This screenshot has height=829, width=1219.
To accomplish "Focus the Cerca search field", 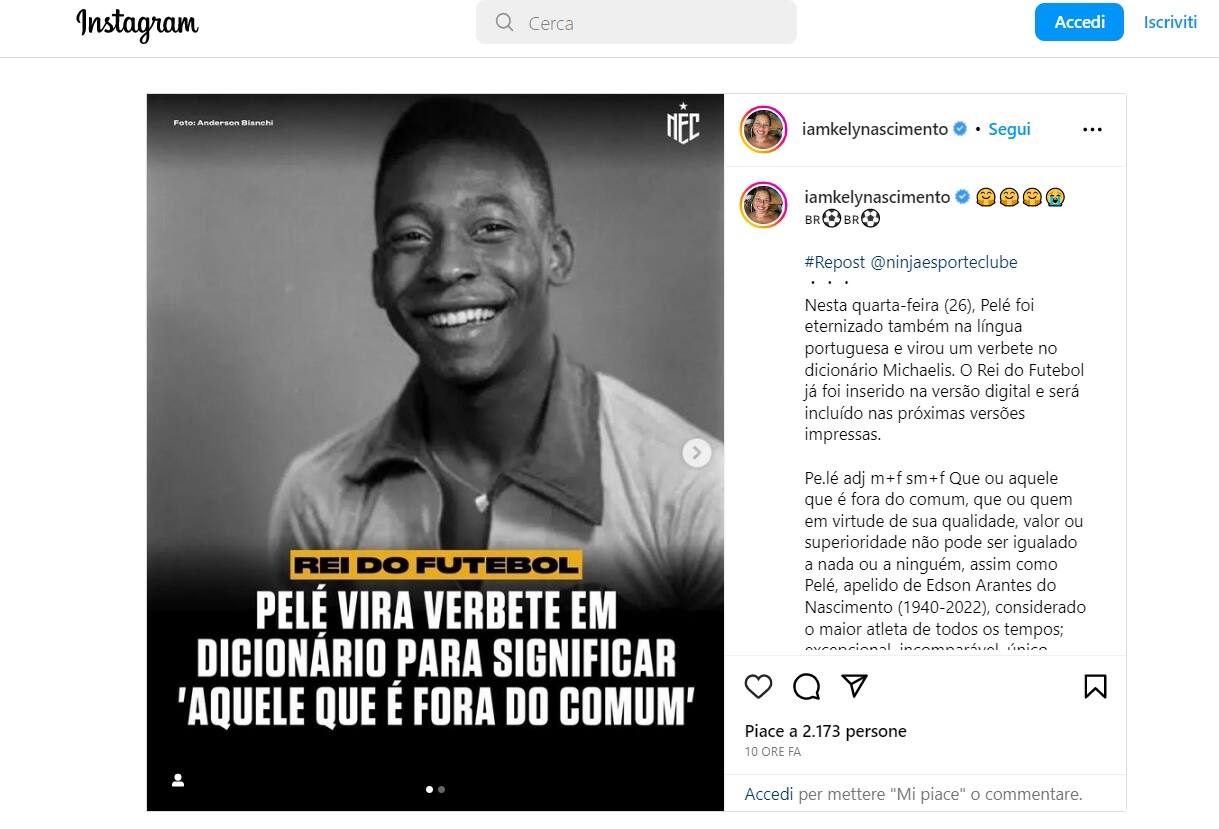I will coord(636,22).
